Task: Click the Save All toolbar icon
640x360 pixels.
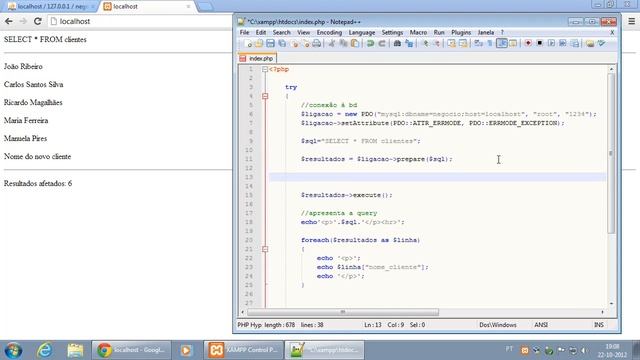Action: point(282,43)
